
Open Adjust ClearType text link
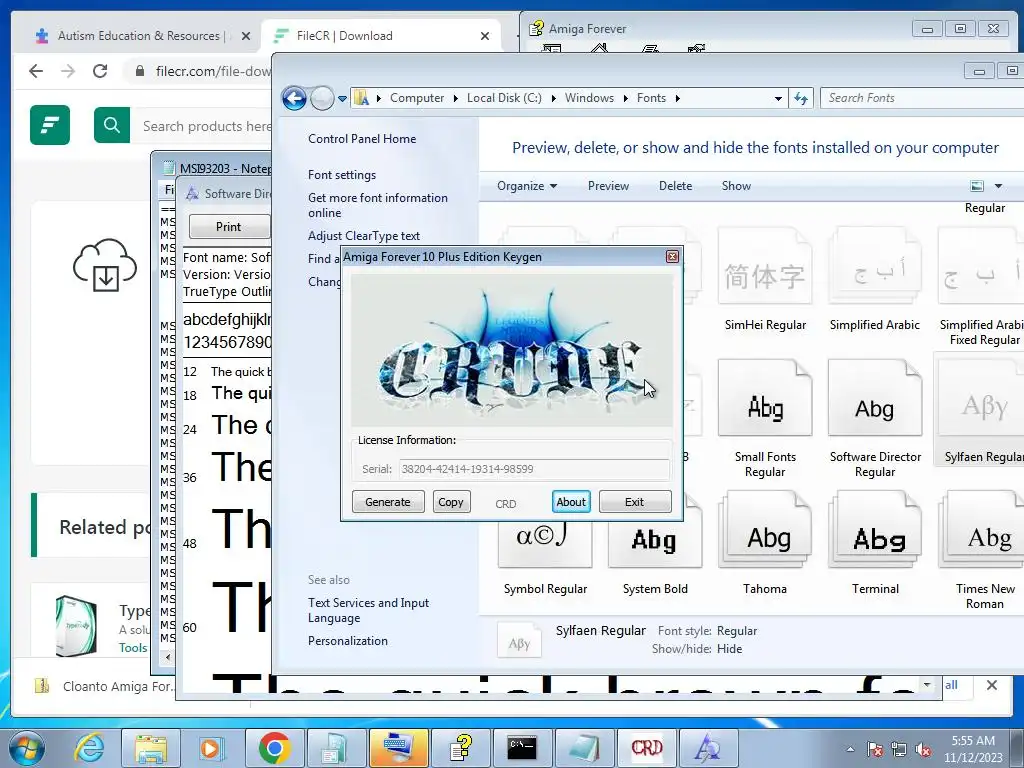(x=364, y=236)
